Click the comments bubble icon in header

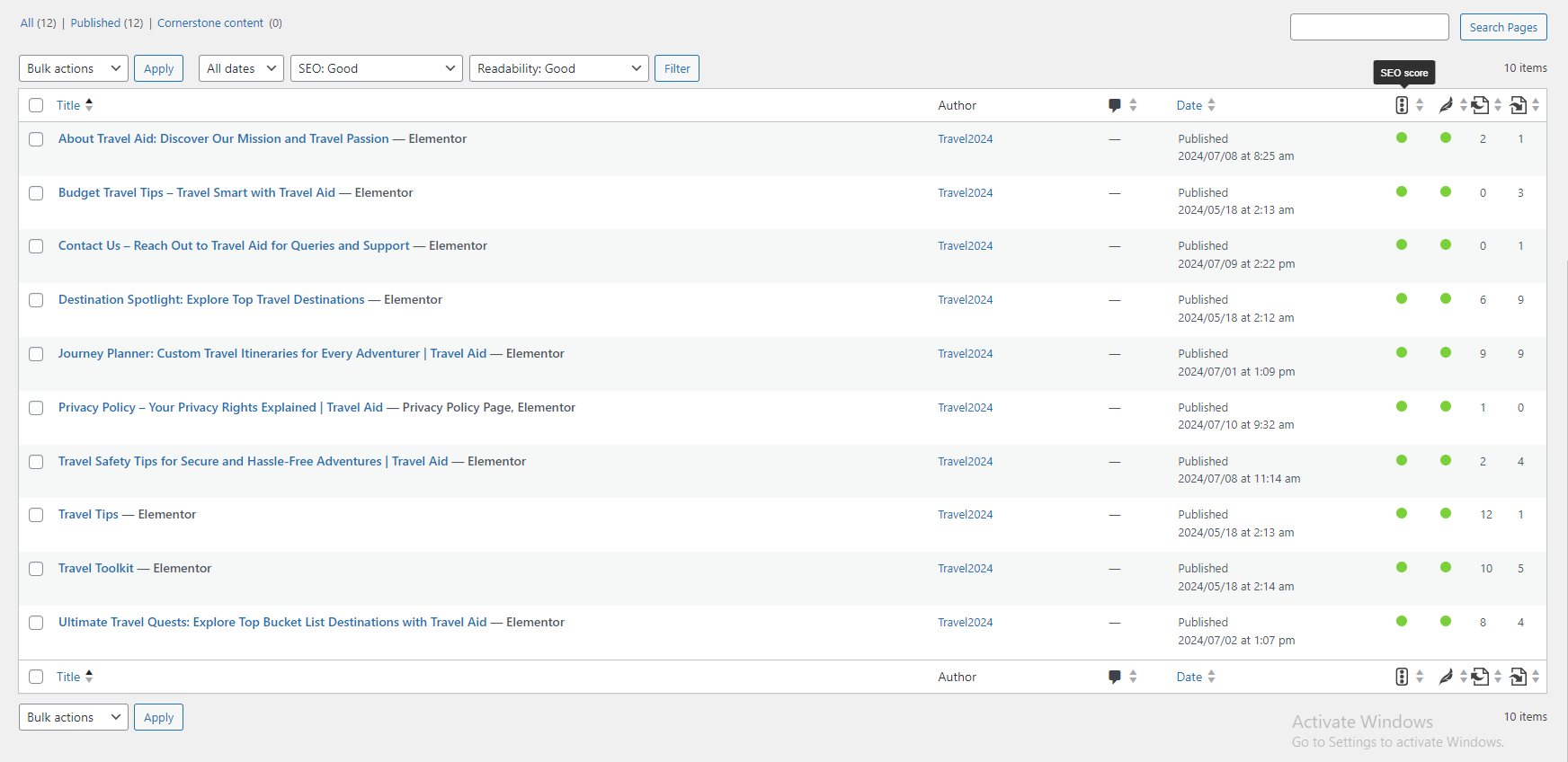pos(1115,105)
